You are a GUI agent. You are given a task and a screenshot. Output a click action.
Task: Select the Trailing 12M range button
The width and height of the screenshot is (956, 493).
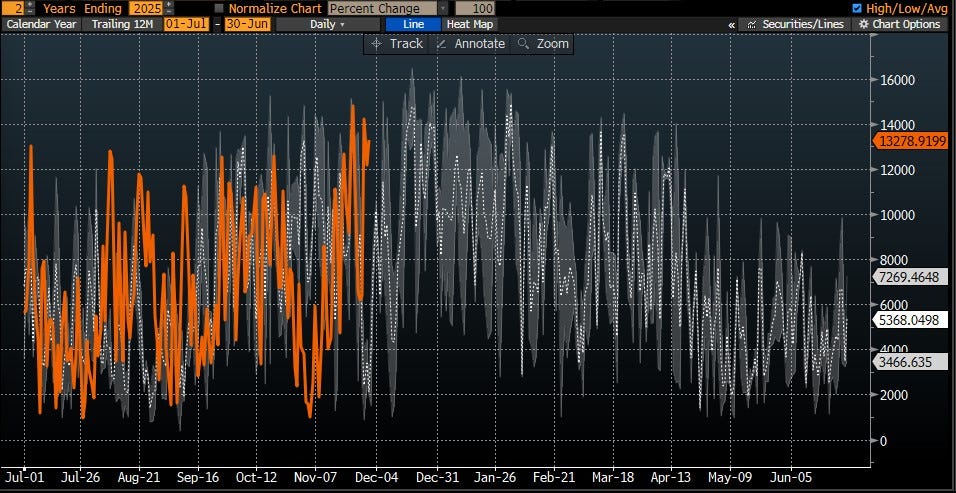[x=121, y=24]
